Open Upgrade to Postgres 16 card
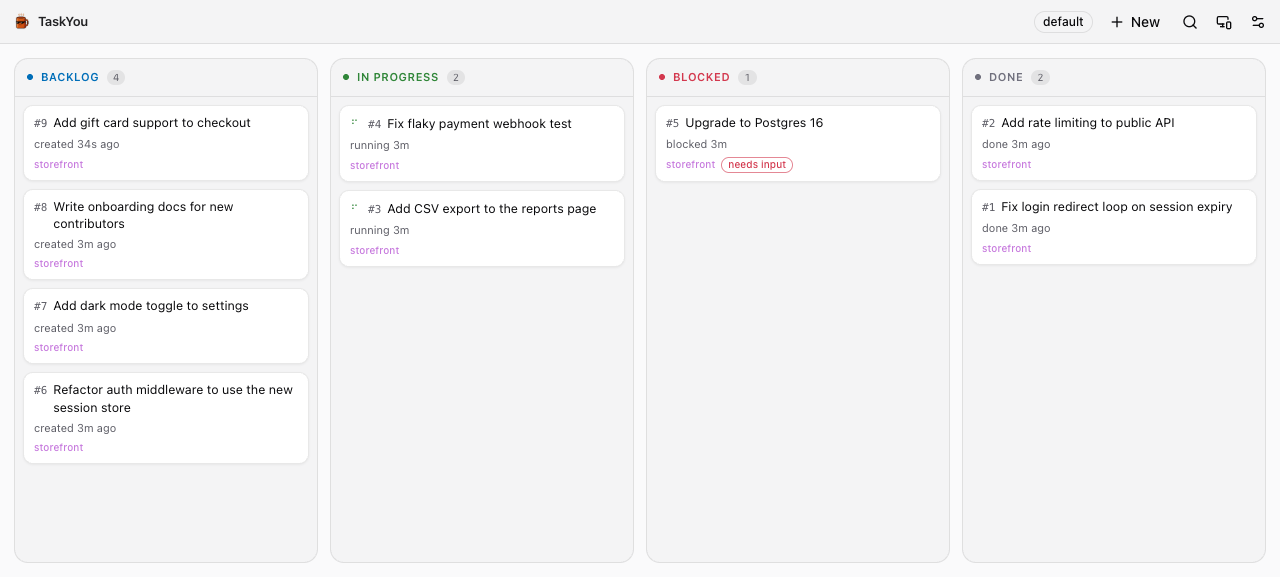The height and width of the screenshot is (577, 1280). (x=798, y=144)
